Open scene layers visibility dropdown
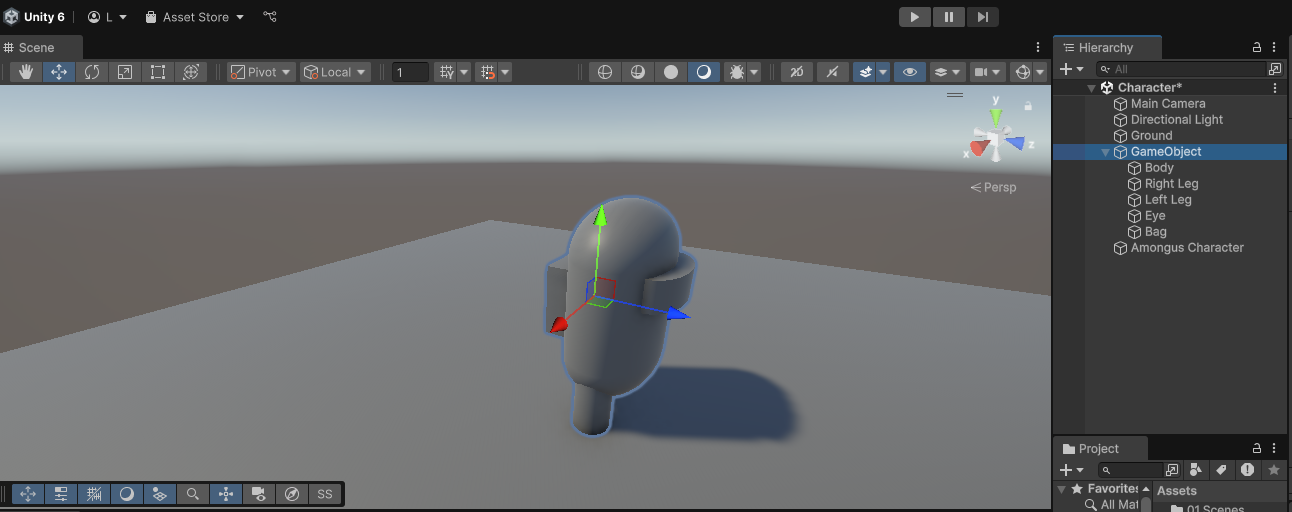Image resolution: width=1292 pixels, height=512 pixels. (947, 72)
